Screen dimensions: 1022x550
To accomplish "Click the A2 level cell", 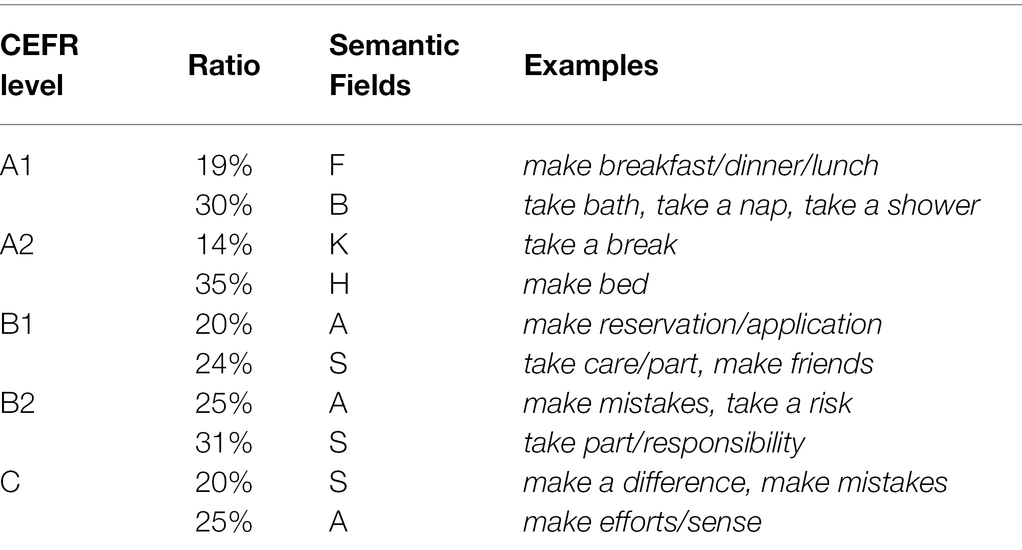I will tap(17, 245).
